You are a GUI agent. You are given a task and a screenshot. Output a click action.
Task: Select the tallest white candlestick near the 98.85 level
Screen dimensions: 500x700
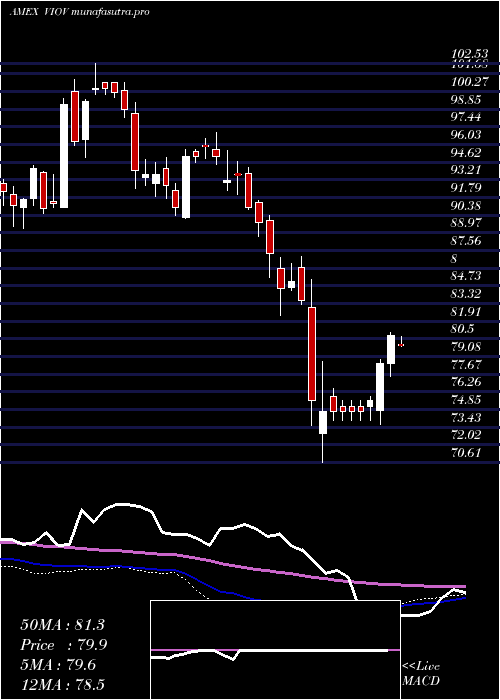click(64, 156)
